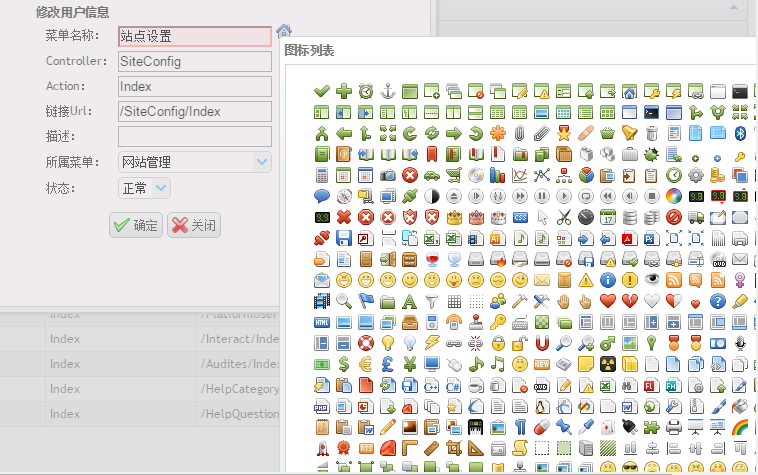Pick the calculator icon
The image size is (758, 475).
click(x=321, y=175)
